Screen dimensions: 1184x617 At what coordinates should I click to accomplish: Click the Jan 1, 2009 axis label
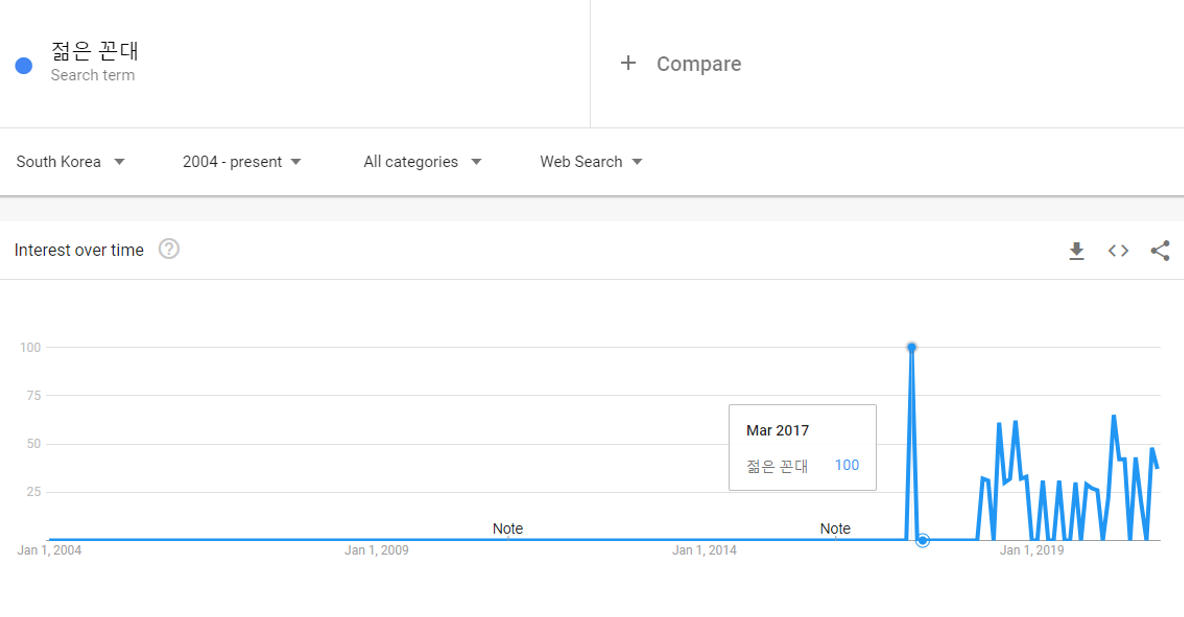click(376, 550)
